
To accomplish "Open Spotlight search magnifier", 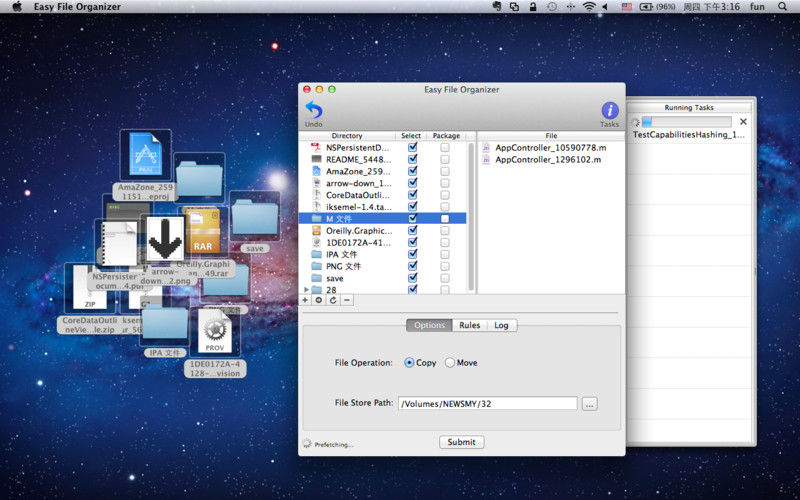I will [782, 7].
